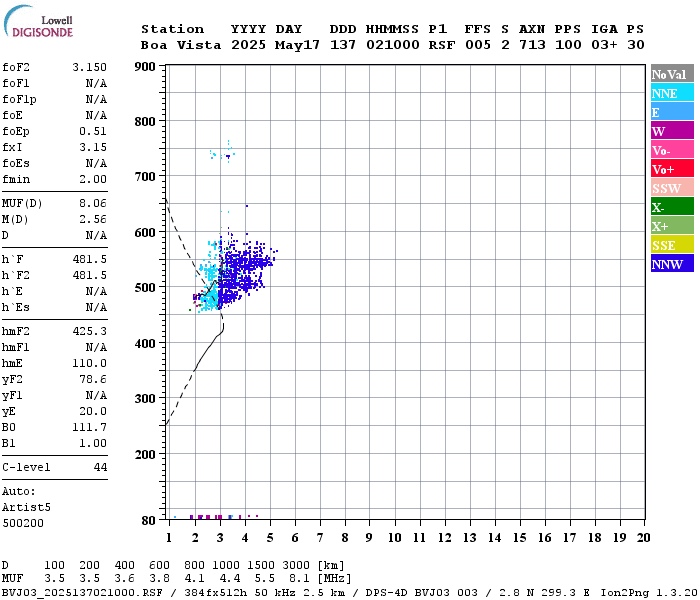Click the hmE value 110.0
The image size is (700, 600).
point(90,363)
